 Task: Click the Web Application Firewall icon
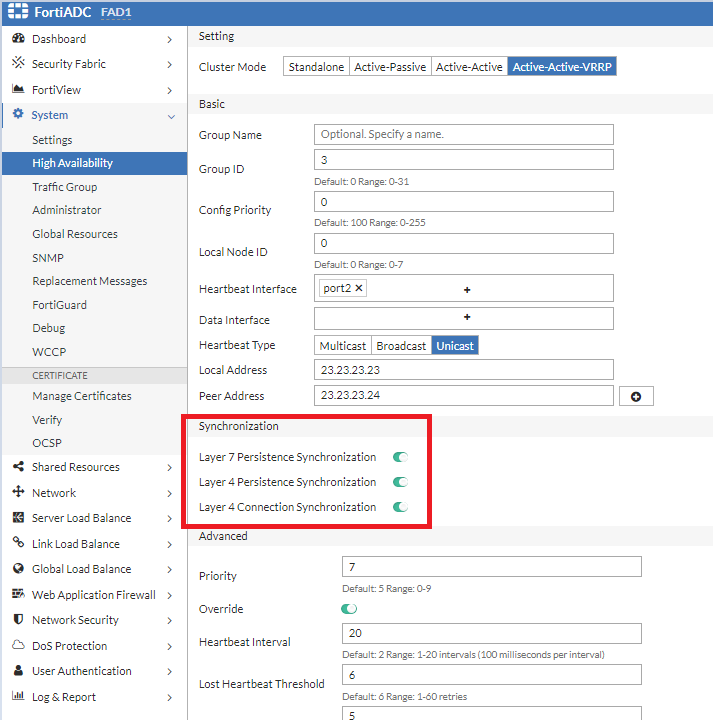18,595
